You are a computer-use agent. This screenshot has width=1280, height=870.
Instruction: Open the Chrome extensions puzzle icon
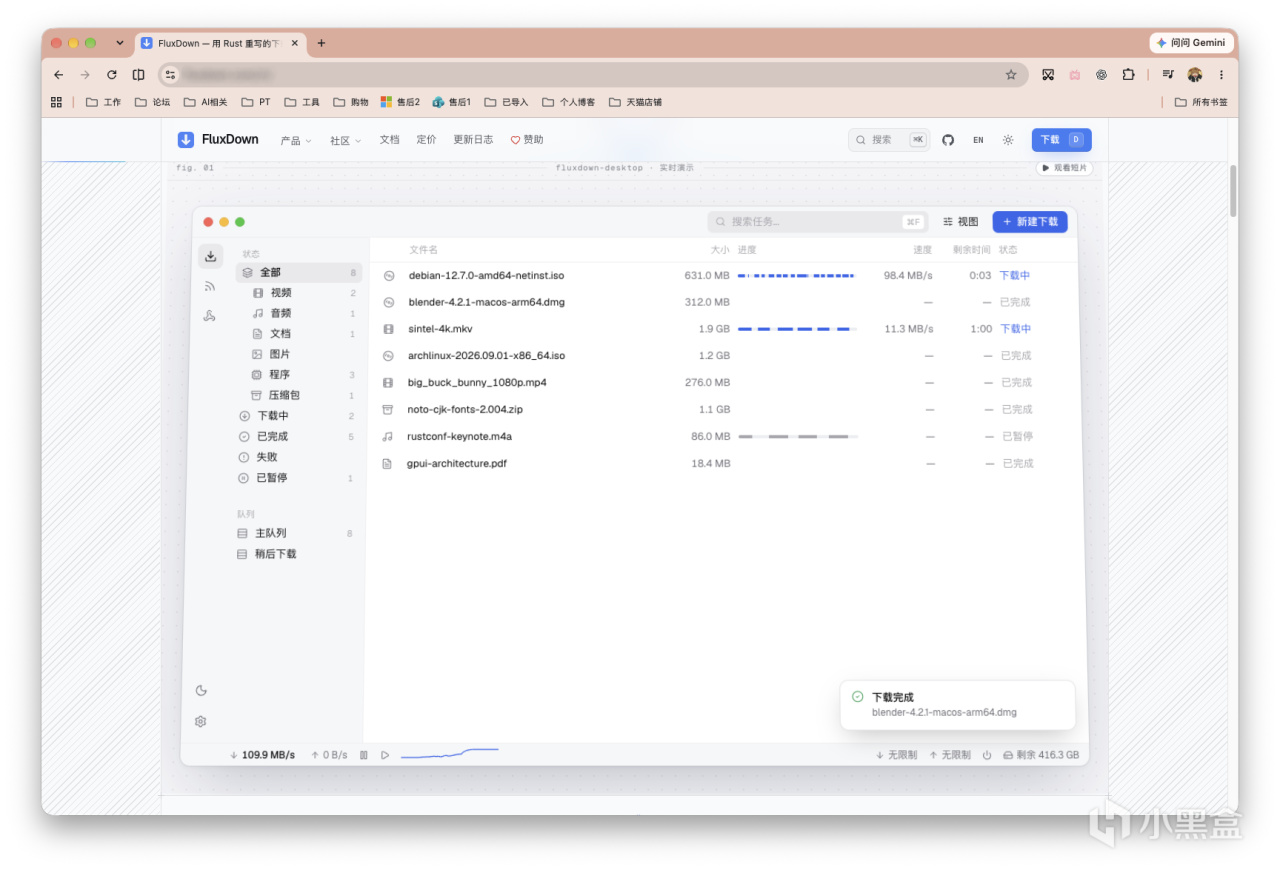[x=1128, y=74]
